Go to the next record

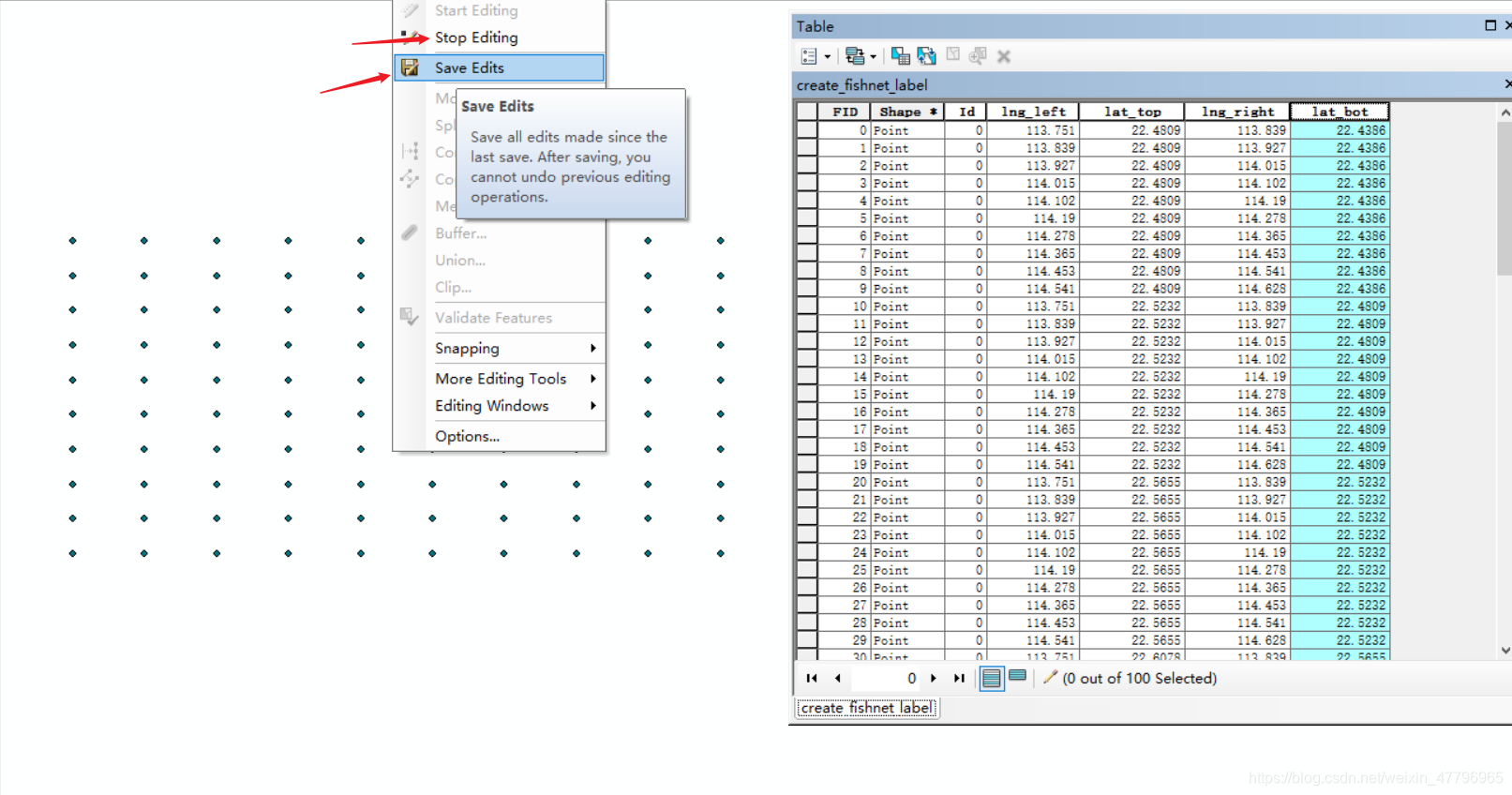(934, 678)
